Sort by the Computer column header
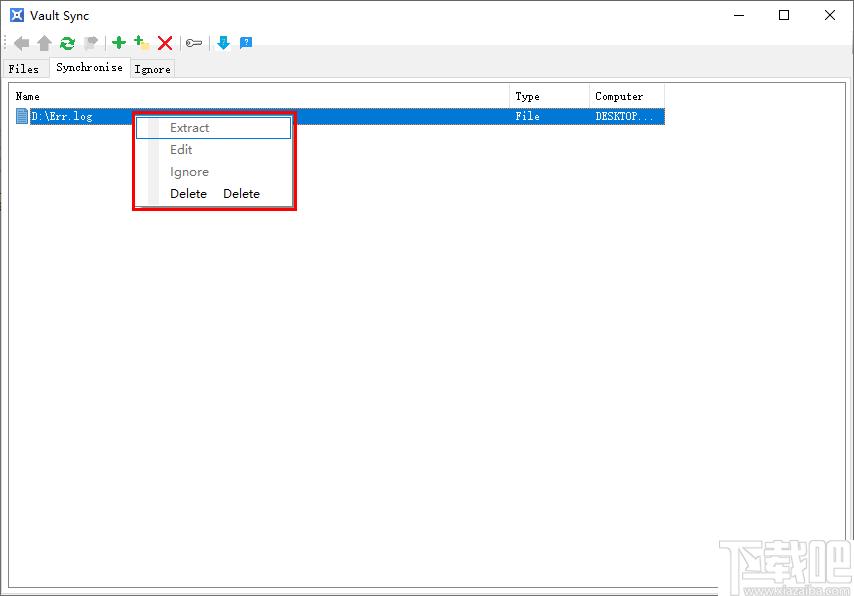This screenshot has height=596, width=854. pyautogui.click(x=627, y=96)
